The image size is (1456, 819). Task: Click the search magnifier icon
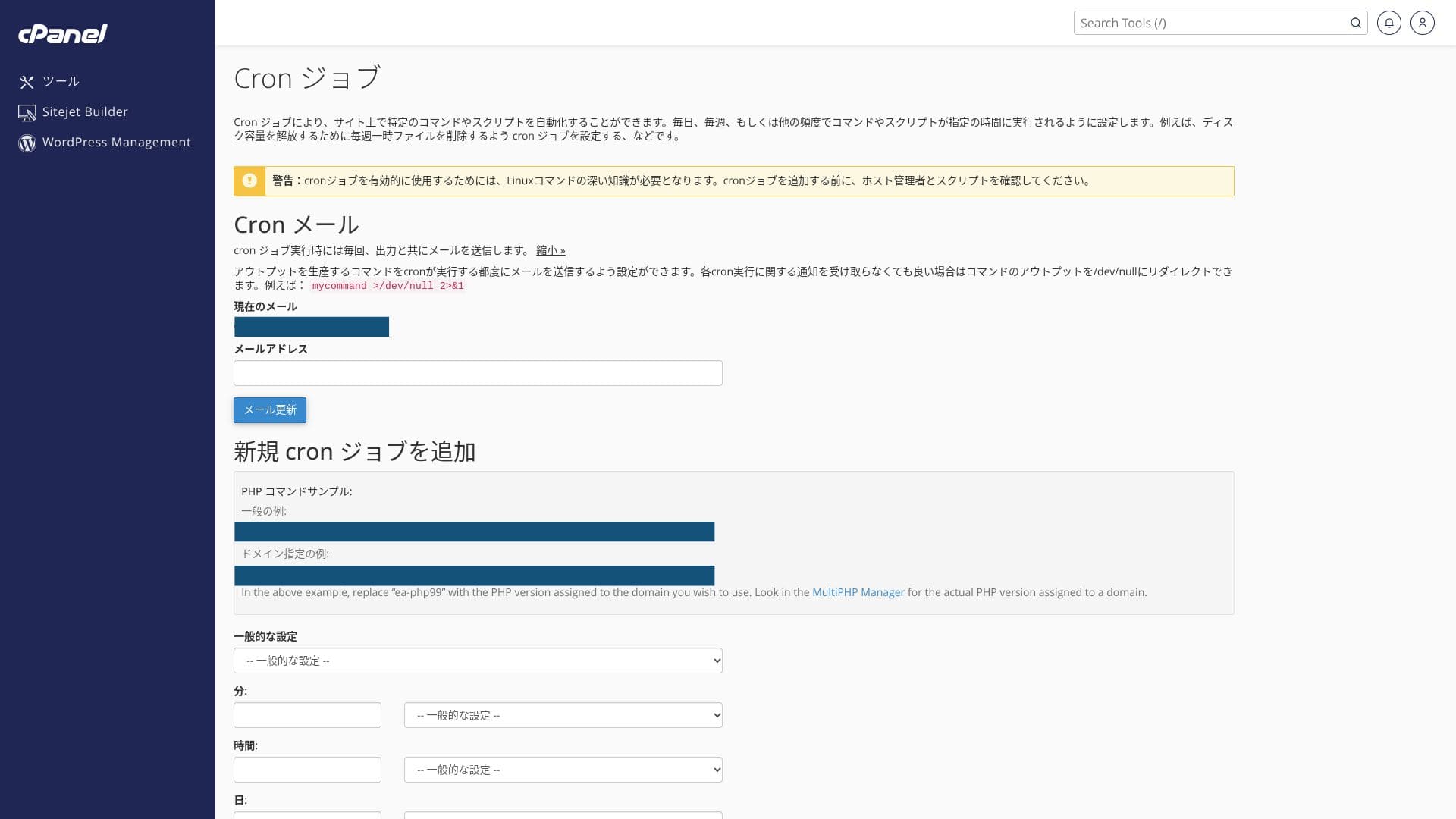[1355, 23]
